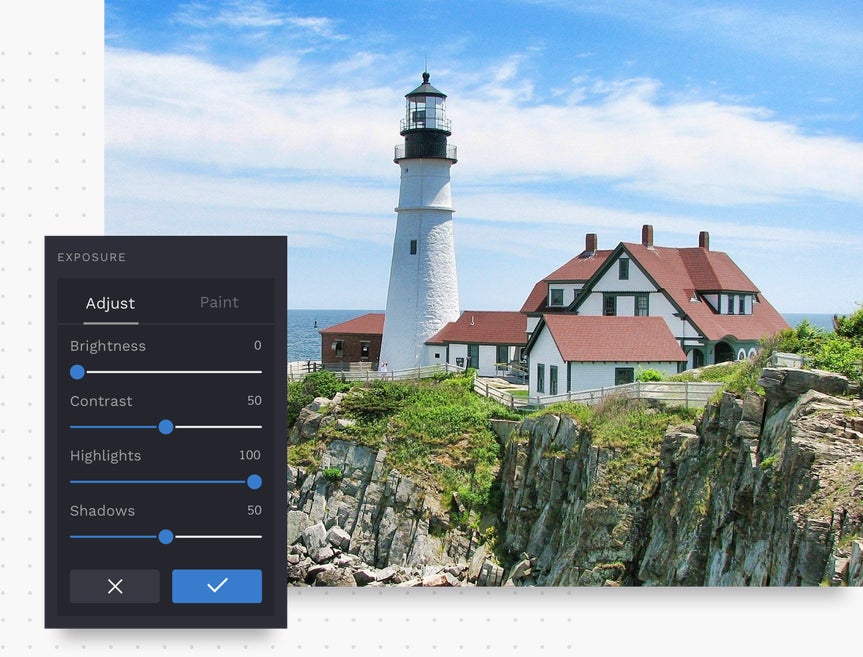The height and width of the screenshot is (657, 863).
Task: Click the Highlights label
Action: (x=106, y=456)
